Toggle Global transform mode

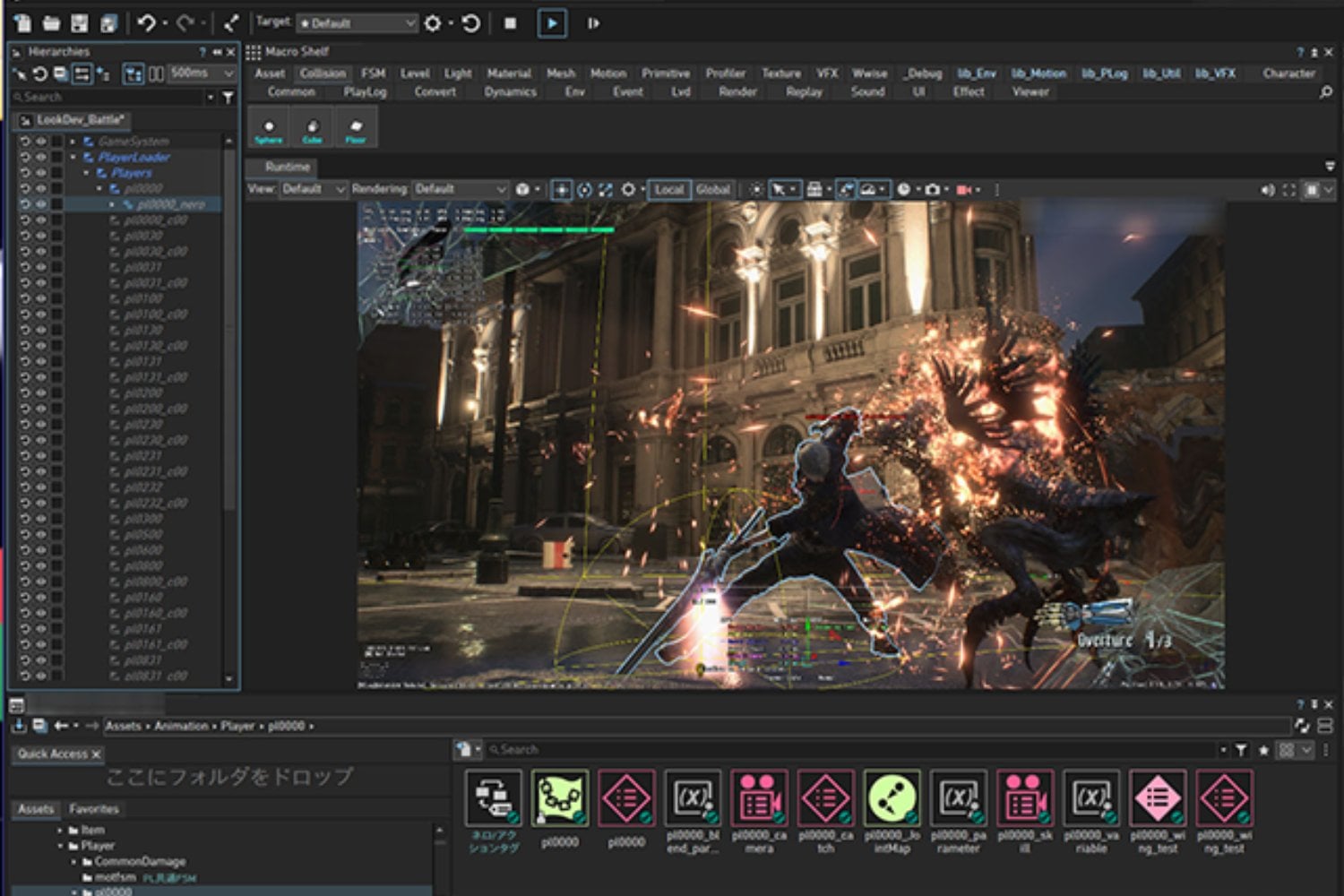click(713, 190)
